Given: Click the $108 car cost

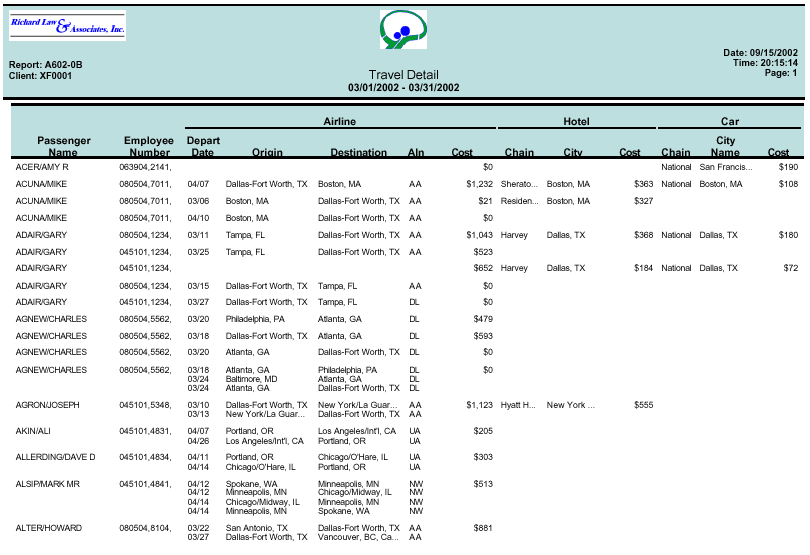Looking at the screenshot, I should (x=788, y=184).
